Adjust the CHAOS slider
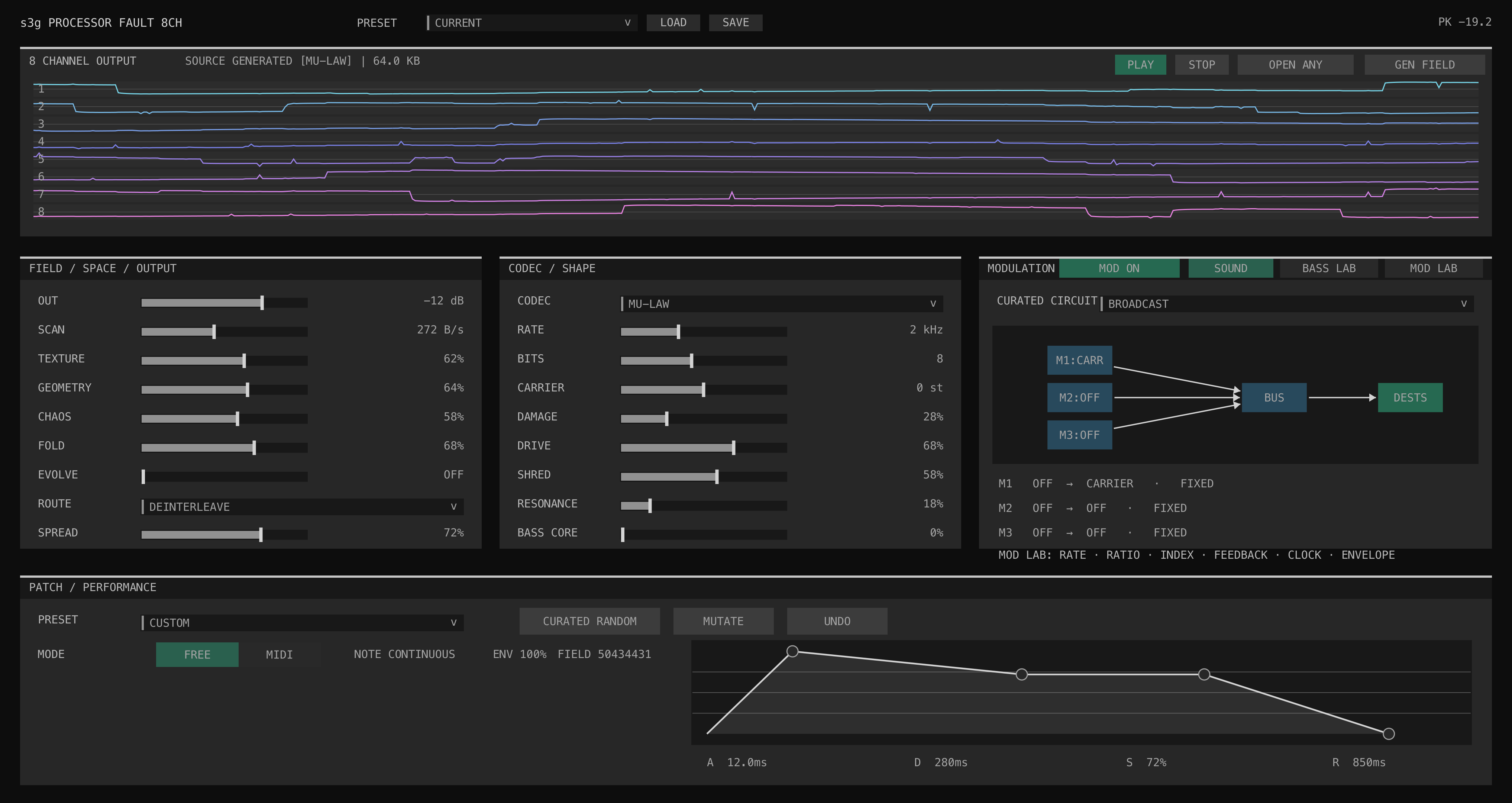 pos(224,419)
